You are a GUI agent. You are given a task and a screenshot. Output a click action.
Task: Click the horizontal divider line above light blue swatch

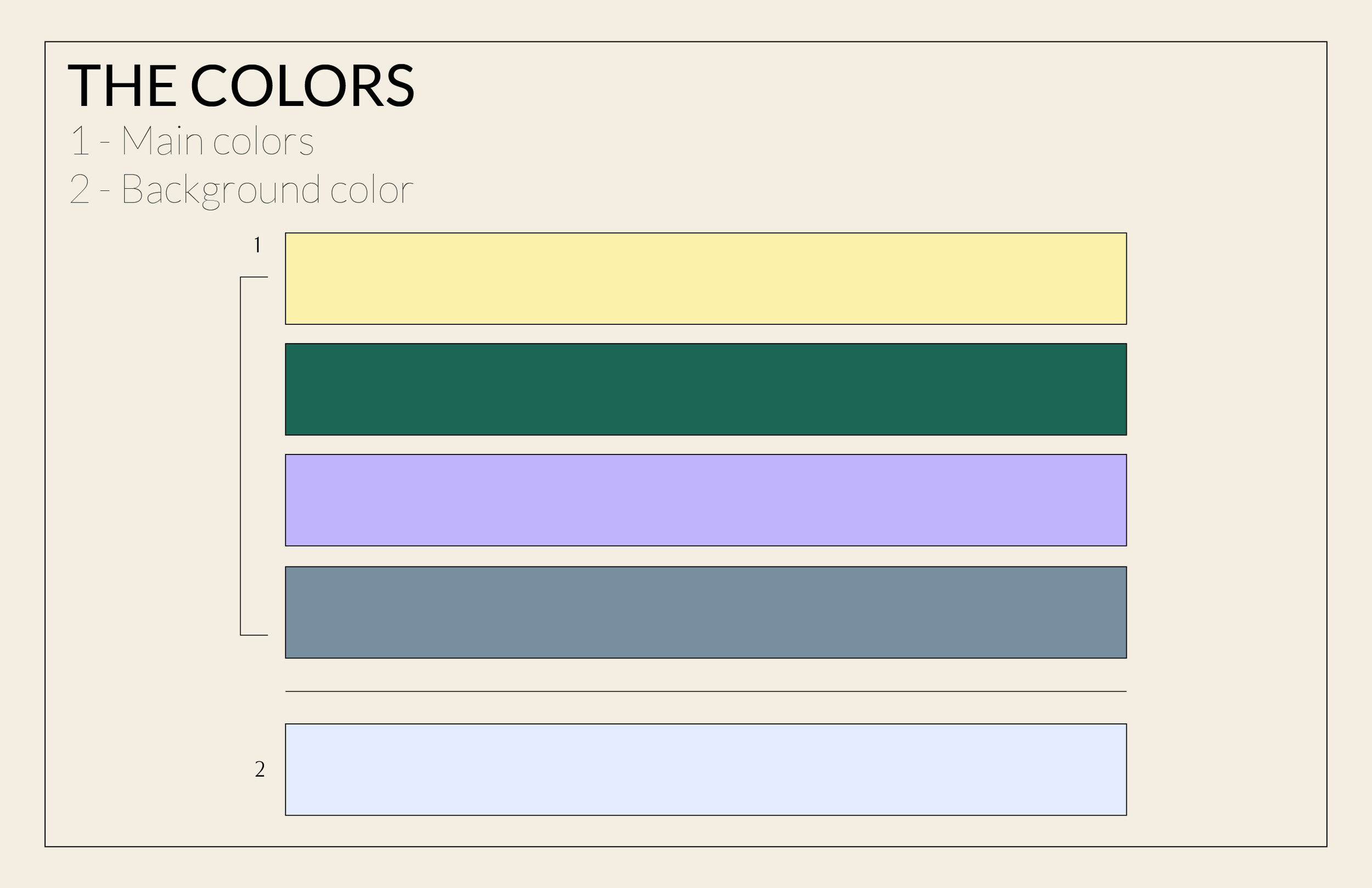pyautogui.click(x=706, y=691)
